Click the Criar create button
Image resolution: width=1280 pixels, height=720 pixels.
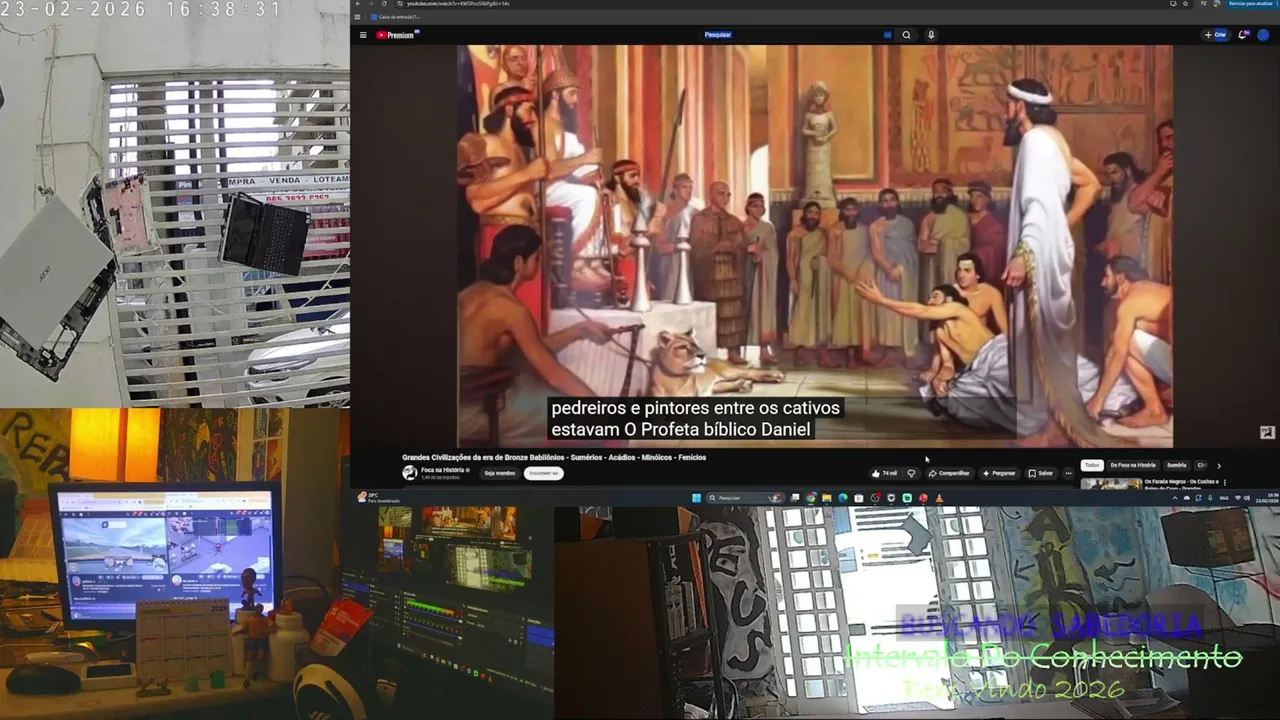(1216, 35)
